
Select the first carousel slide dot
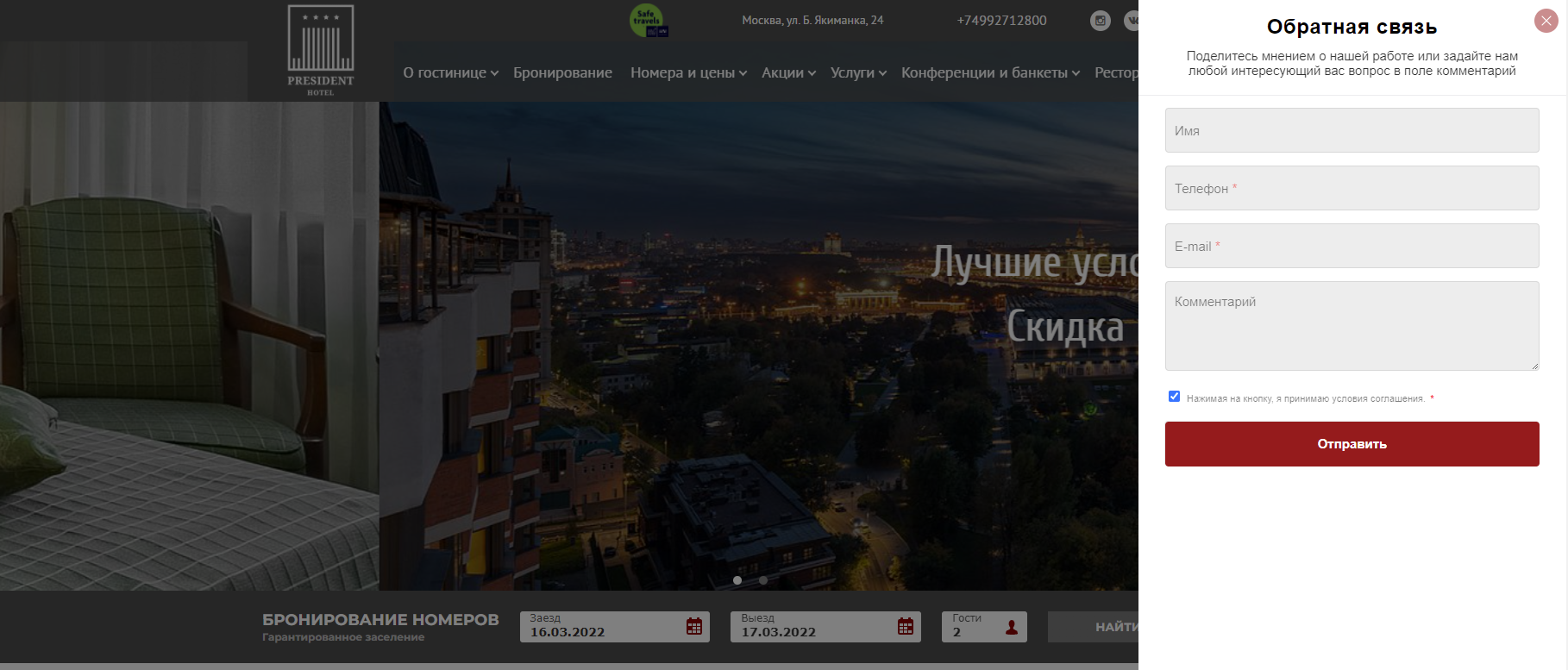point(737,580)
